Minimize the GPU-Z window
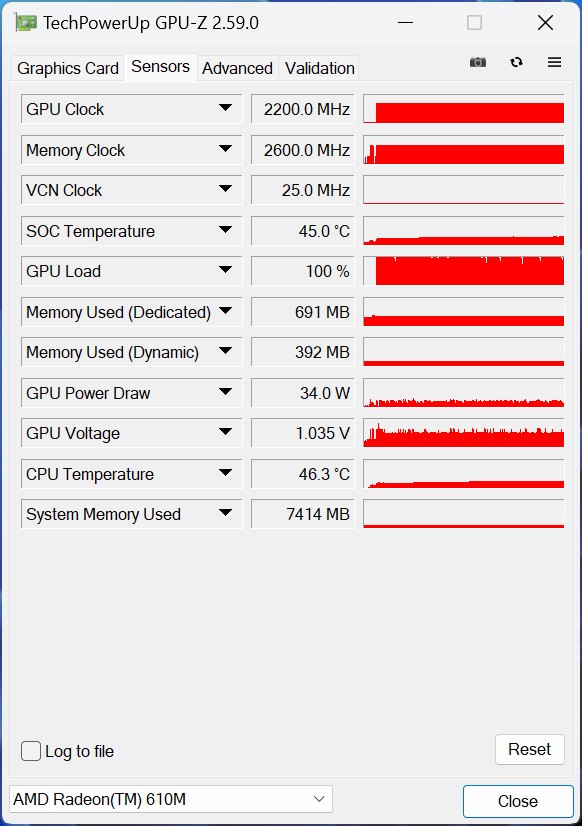The height and width of the screenshot is (826, 582). 405,23
